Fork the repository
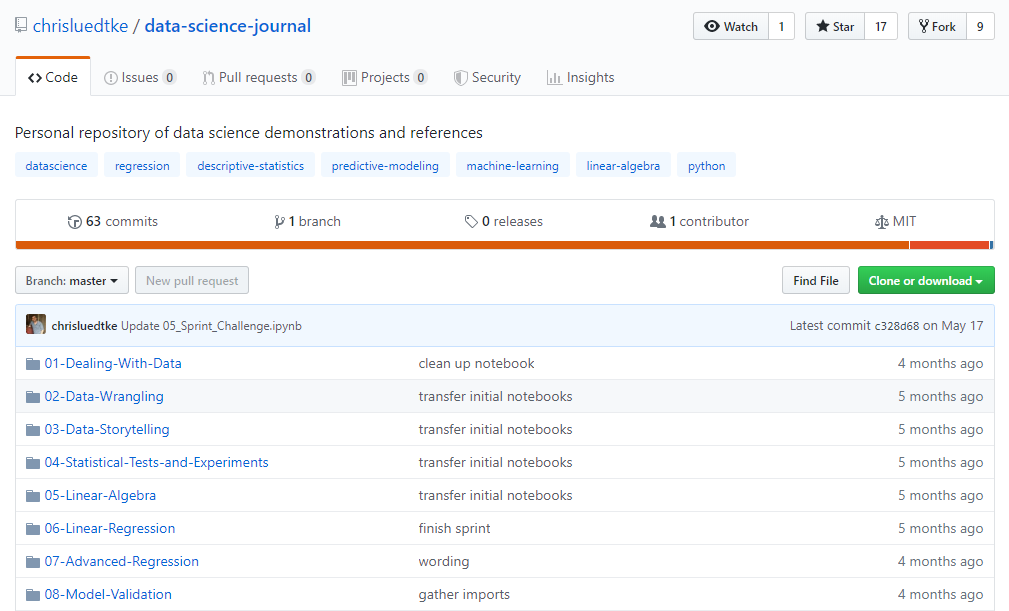1009x611 pixels. [937, 27]
